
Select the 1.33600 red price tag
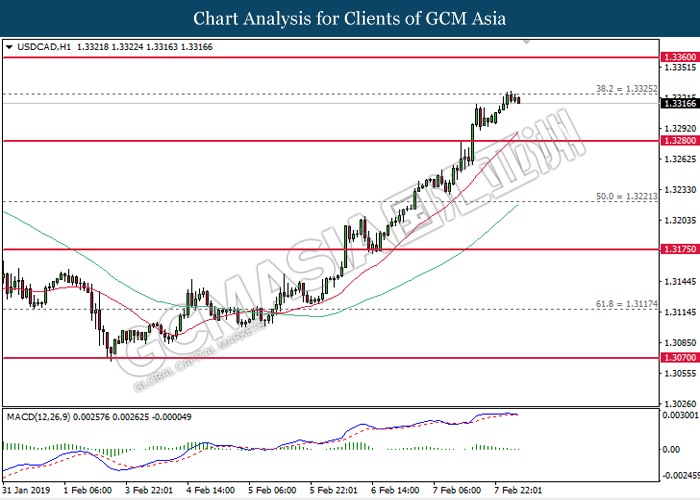pyautogui.click(x=679, y=58)
